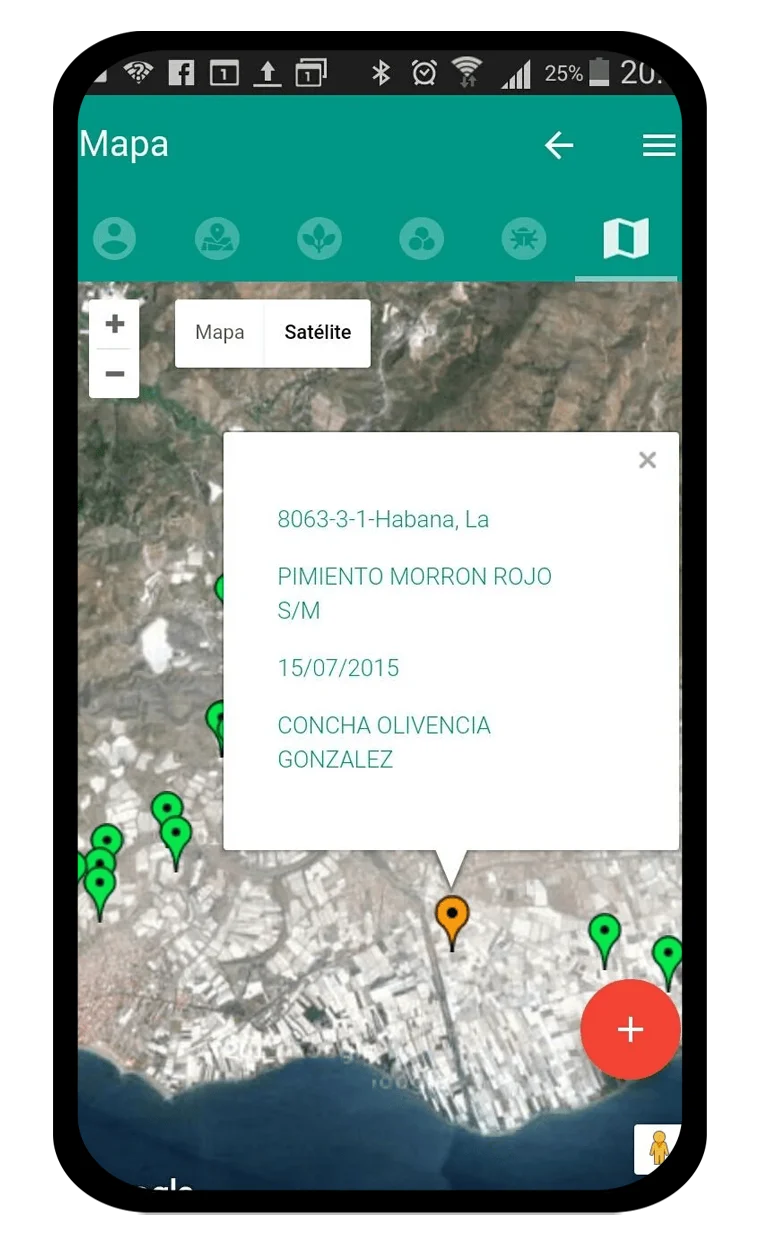Tap the back arrow in header
The image size is (758, 1251).
coord(558,146)
